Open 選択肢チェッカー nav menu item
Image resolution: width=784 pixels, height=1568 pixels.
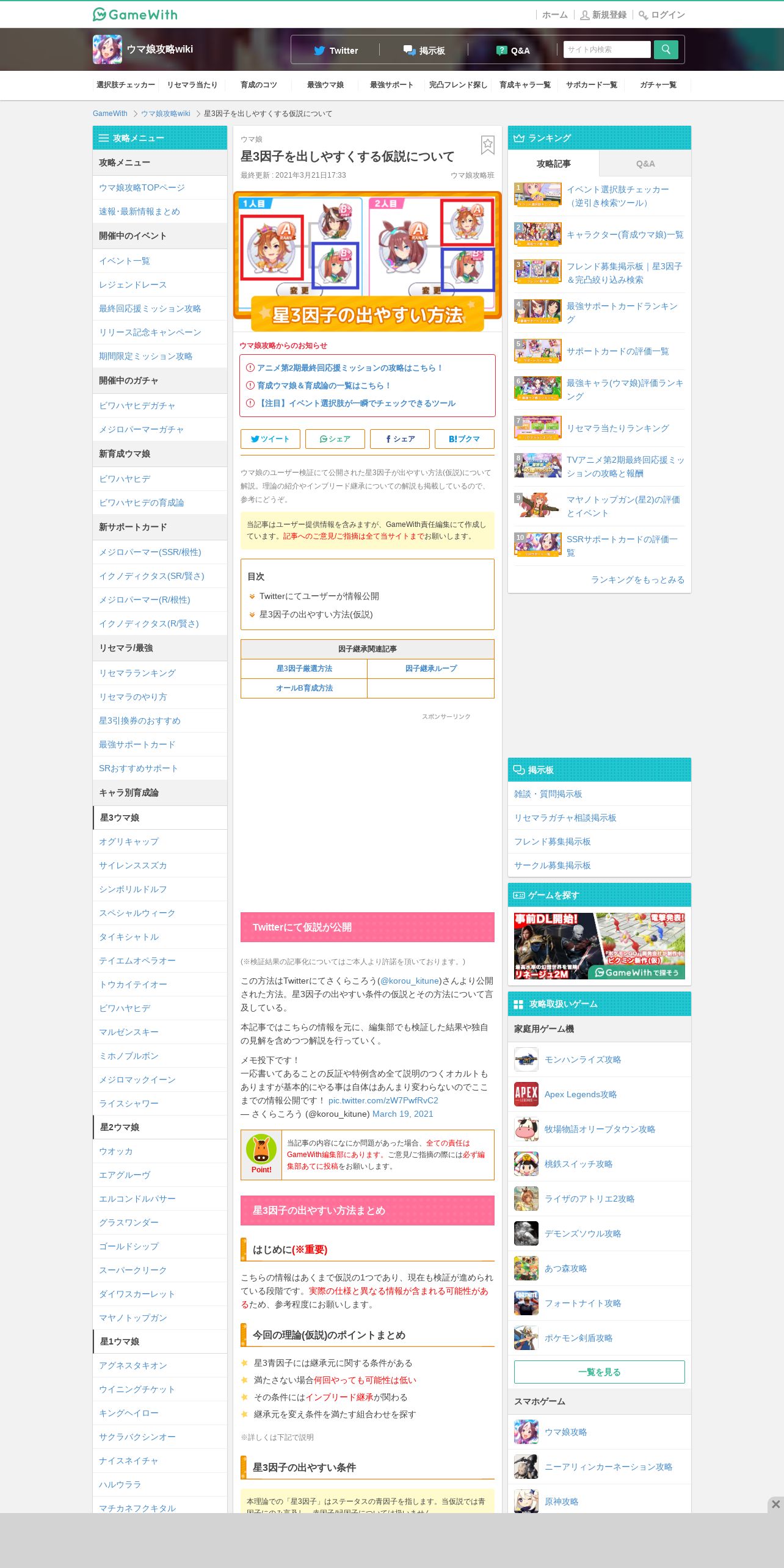pyautogui.click(x=126, y=85)
